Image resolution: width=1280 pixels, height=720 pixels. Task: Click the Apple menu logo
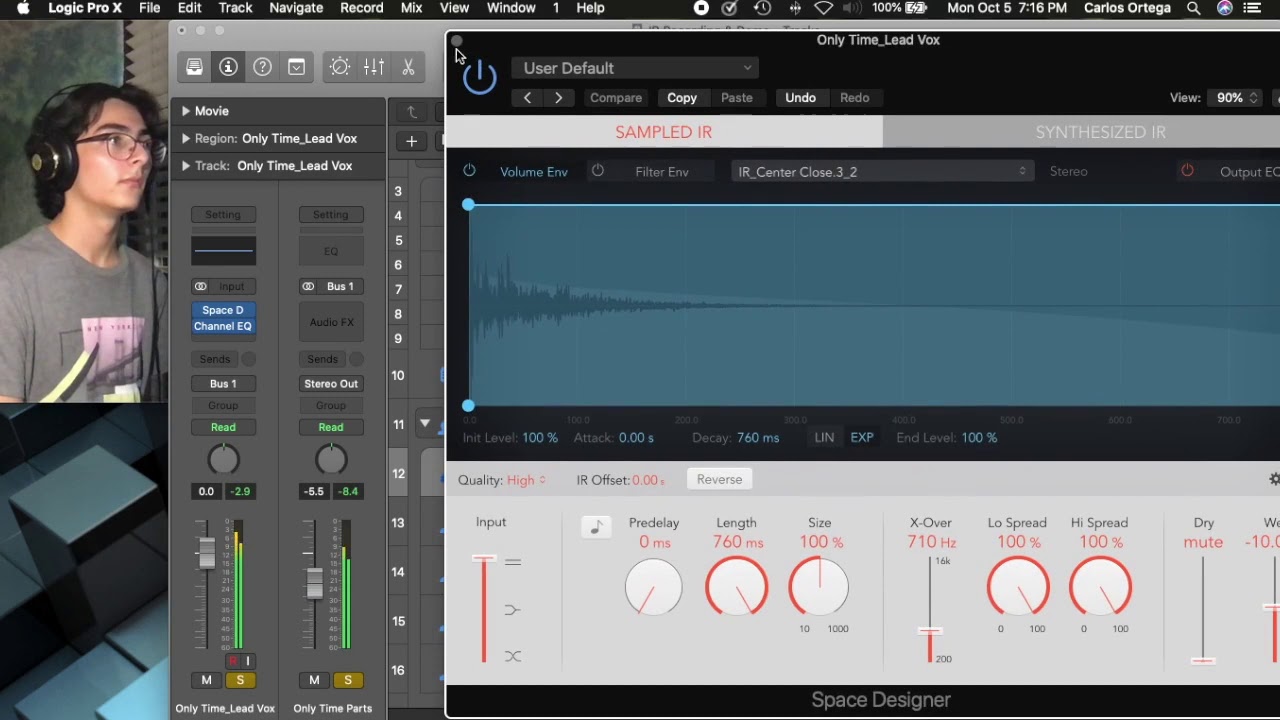(x=23, y=8)
